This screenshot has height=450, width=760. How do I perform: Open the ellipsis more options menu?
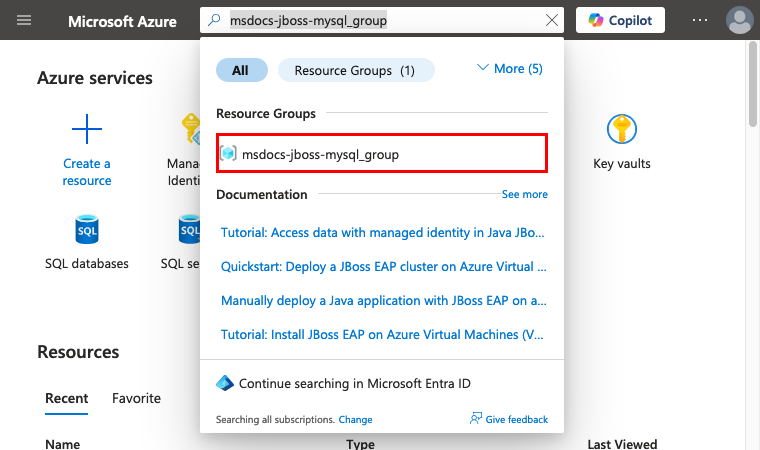(x=699, y=20)
